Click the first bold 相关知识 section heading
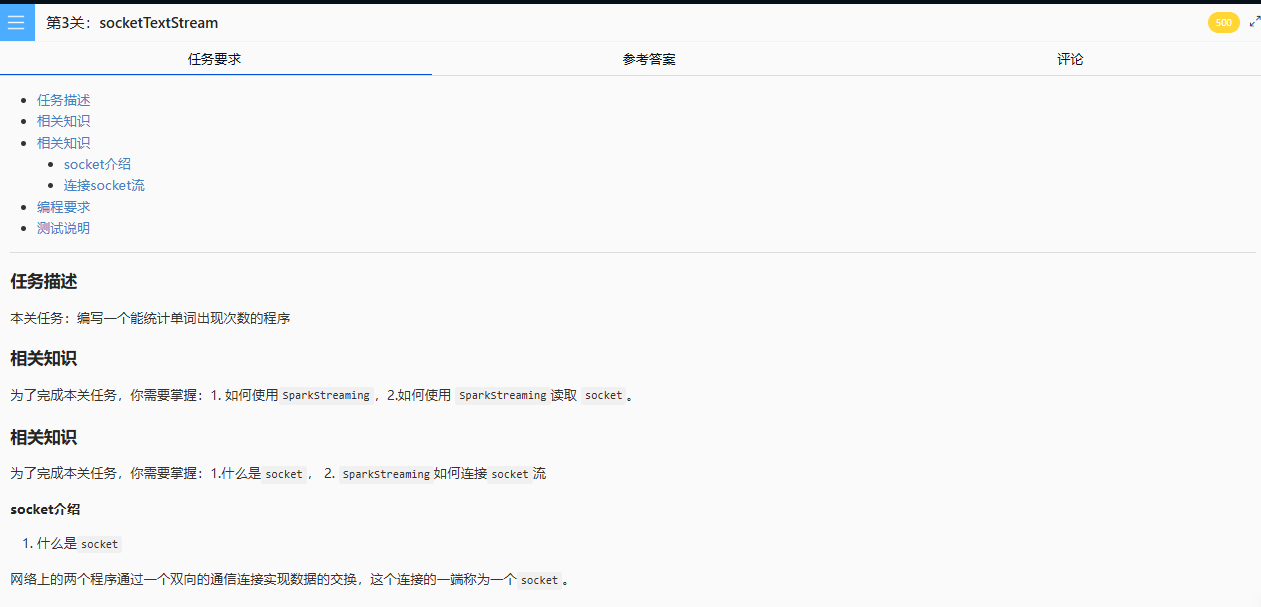Viewport: 1261px width, 607px height. (44, 358)
